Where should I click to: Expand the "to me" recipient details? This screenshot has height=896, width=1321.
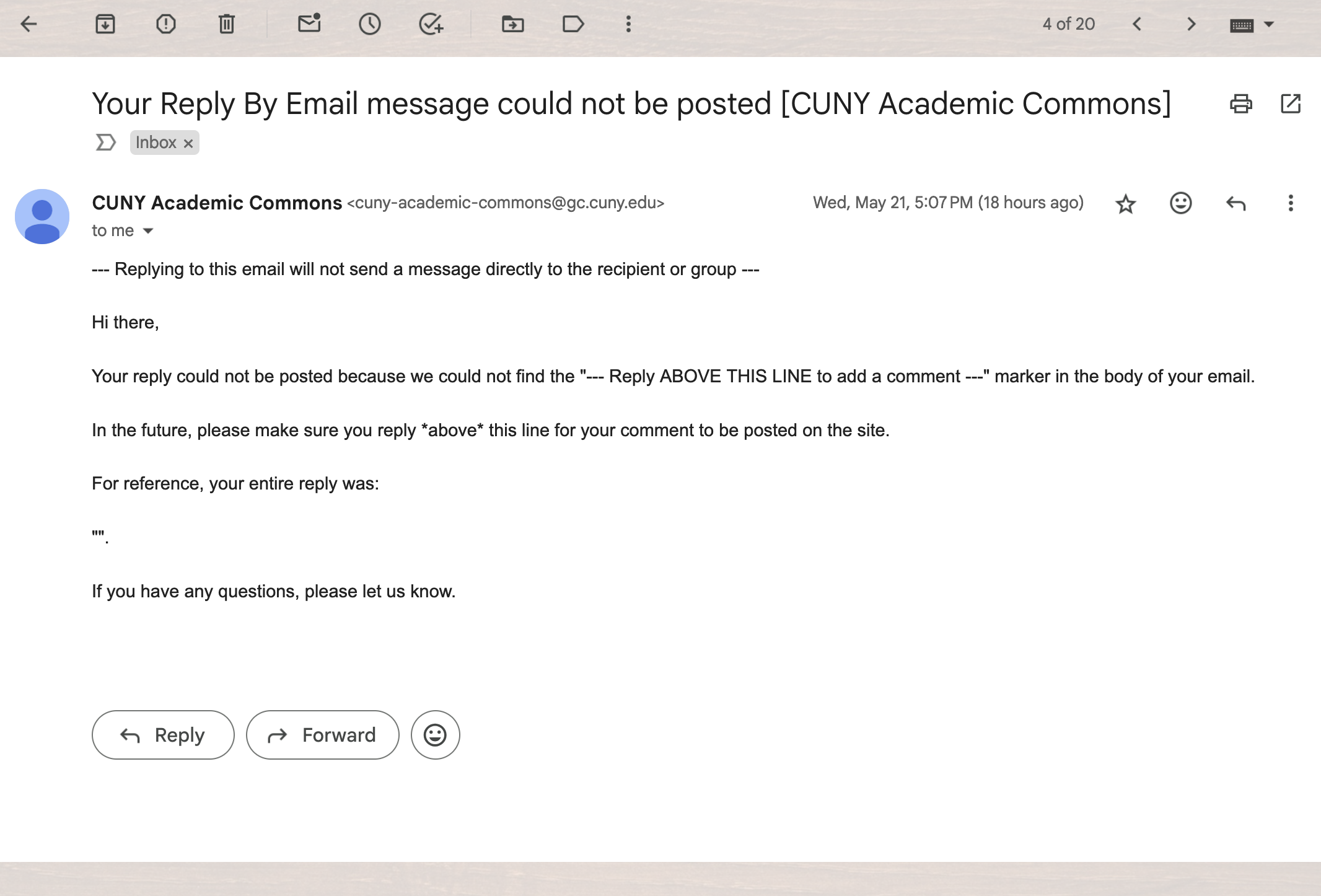tap(148, 231)
